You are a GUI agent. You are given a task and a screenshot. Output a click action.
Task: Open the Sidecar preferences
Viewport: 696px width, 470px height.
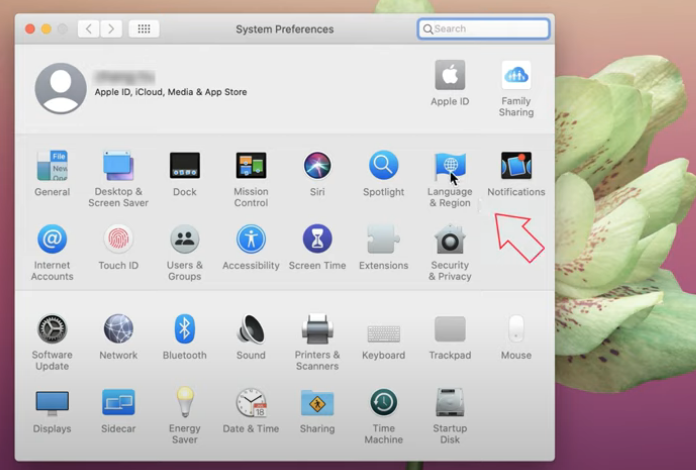coord(118,403)
